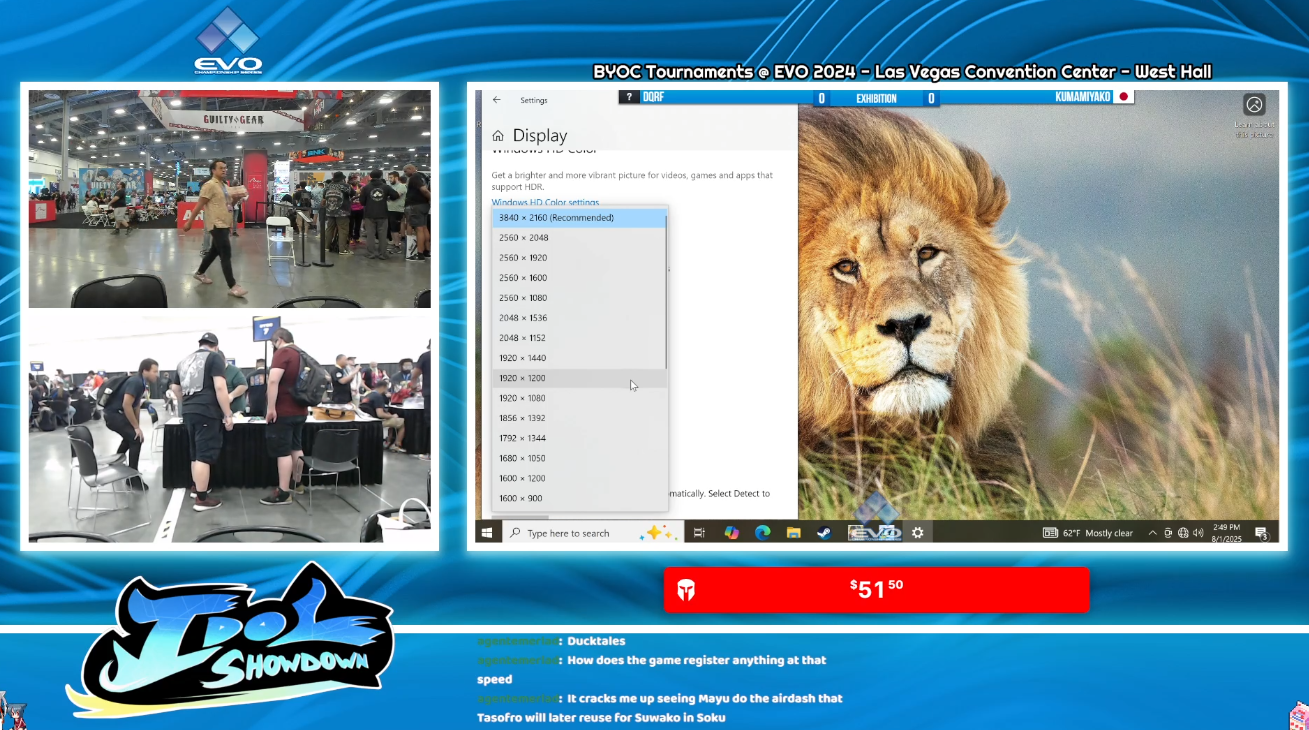1309x730 pixels.
Task: Pick the 2560 × 1600 resolution option
Action: click(579, 278)
